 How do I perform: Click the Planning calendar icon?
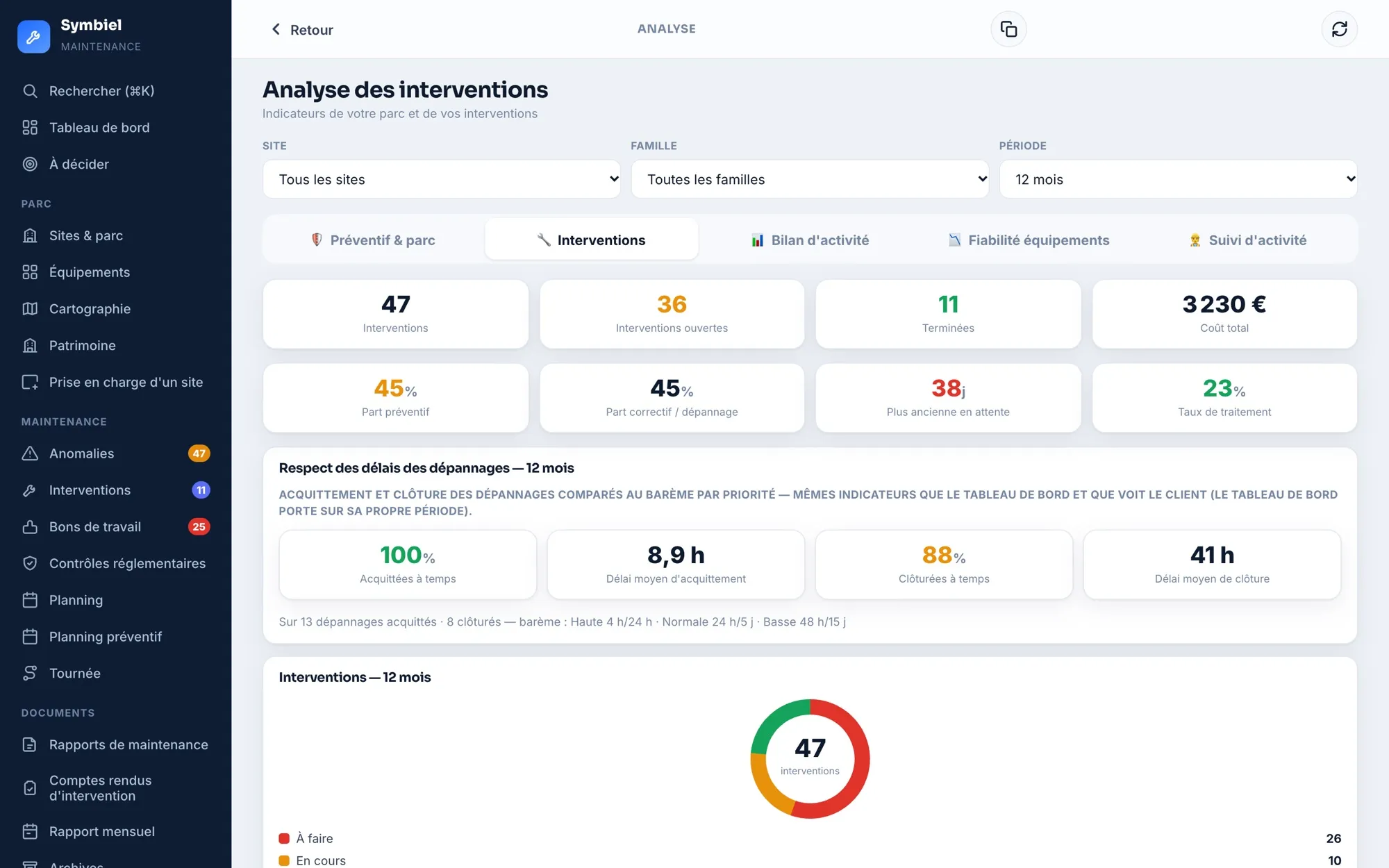pyautogui.click(x=30, y=600)
